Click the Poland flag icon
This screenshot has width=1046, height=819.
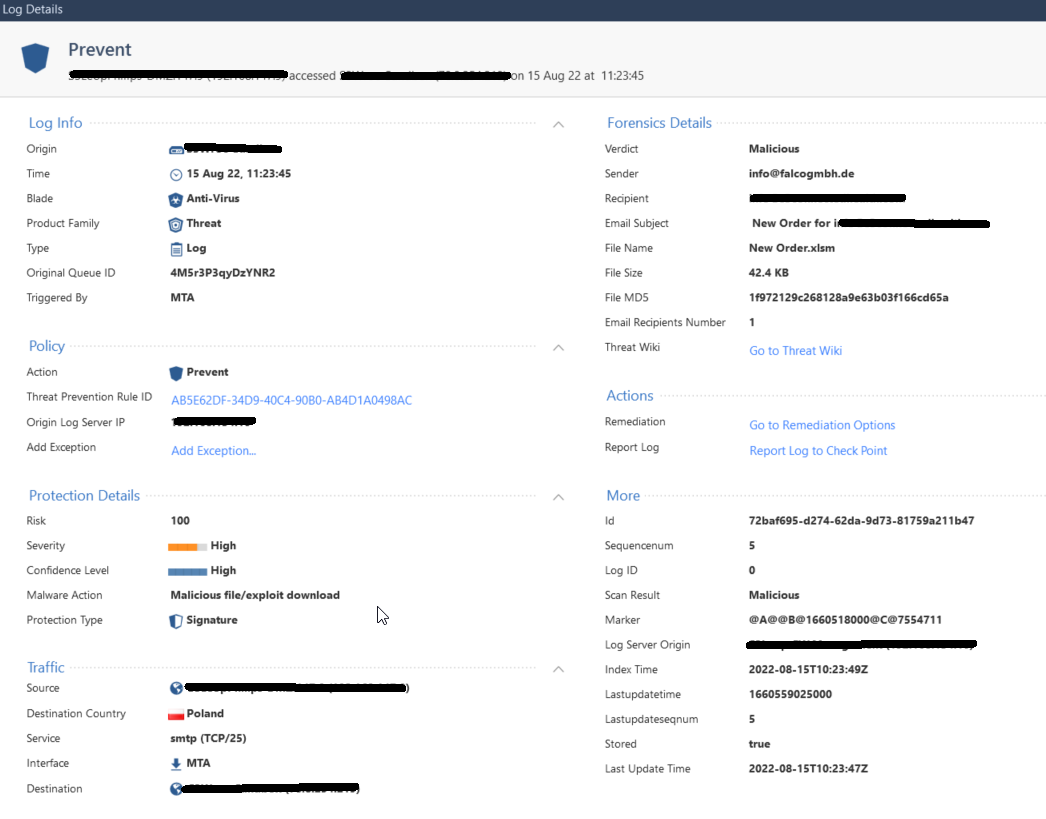(x=176, y=714)
